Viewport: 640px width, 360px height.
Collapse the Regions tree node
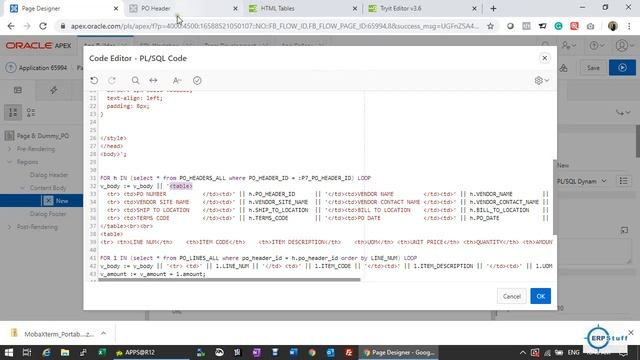pos(10,162)
